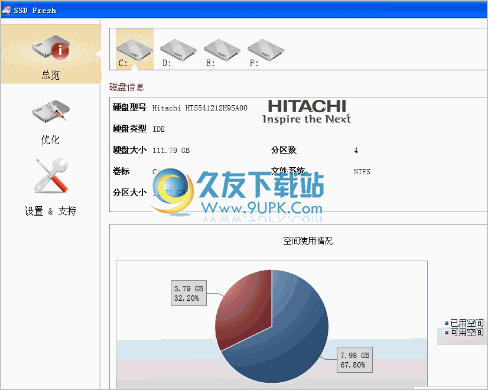The width and height of the screenshot is (488, 390).
Task: Click the 可用空间 legend red marker
Action: coord(446,332)
